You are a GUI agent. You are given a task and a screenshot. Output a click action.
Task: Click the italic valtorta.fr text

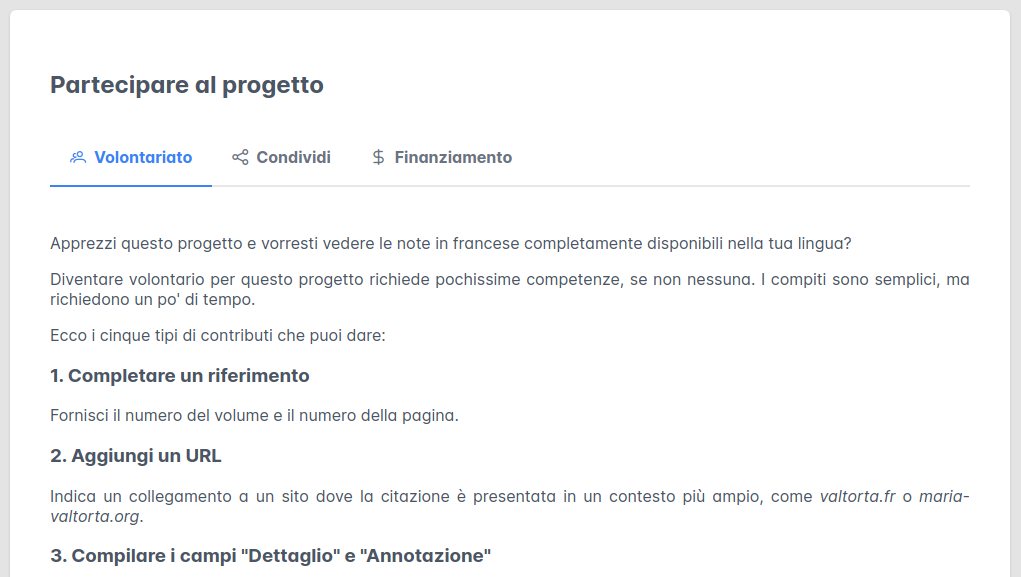(x=857, y=496)
